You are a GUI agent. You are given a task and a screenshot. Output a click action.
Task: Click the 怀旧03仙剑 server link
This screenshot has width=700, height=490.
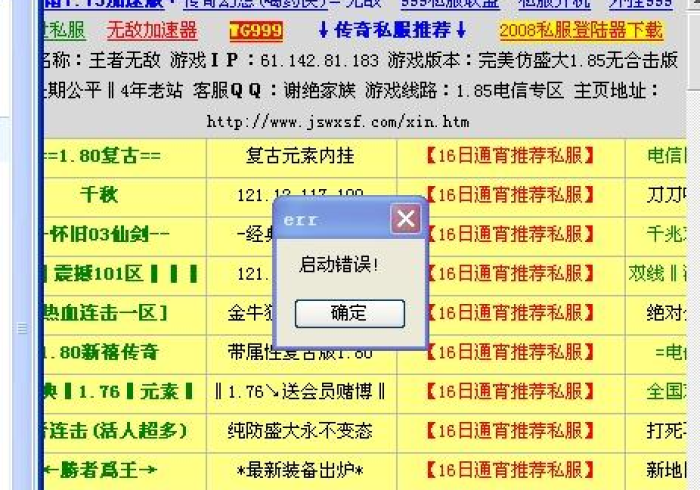tap(107, 234)
